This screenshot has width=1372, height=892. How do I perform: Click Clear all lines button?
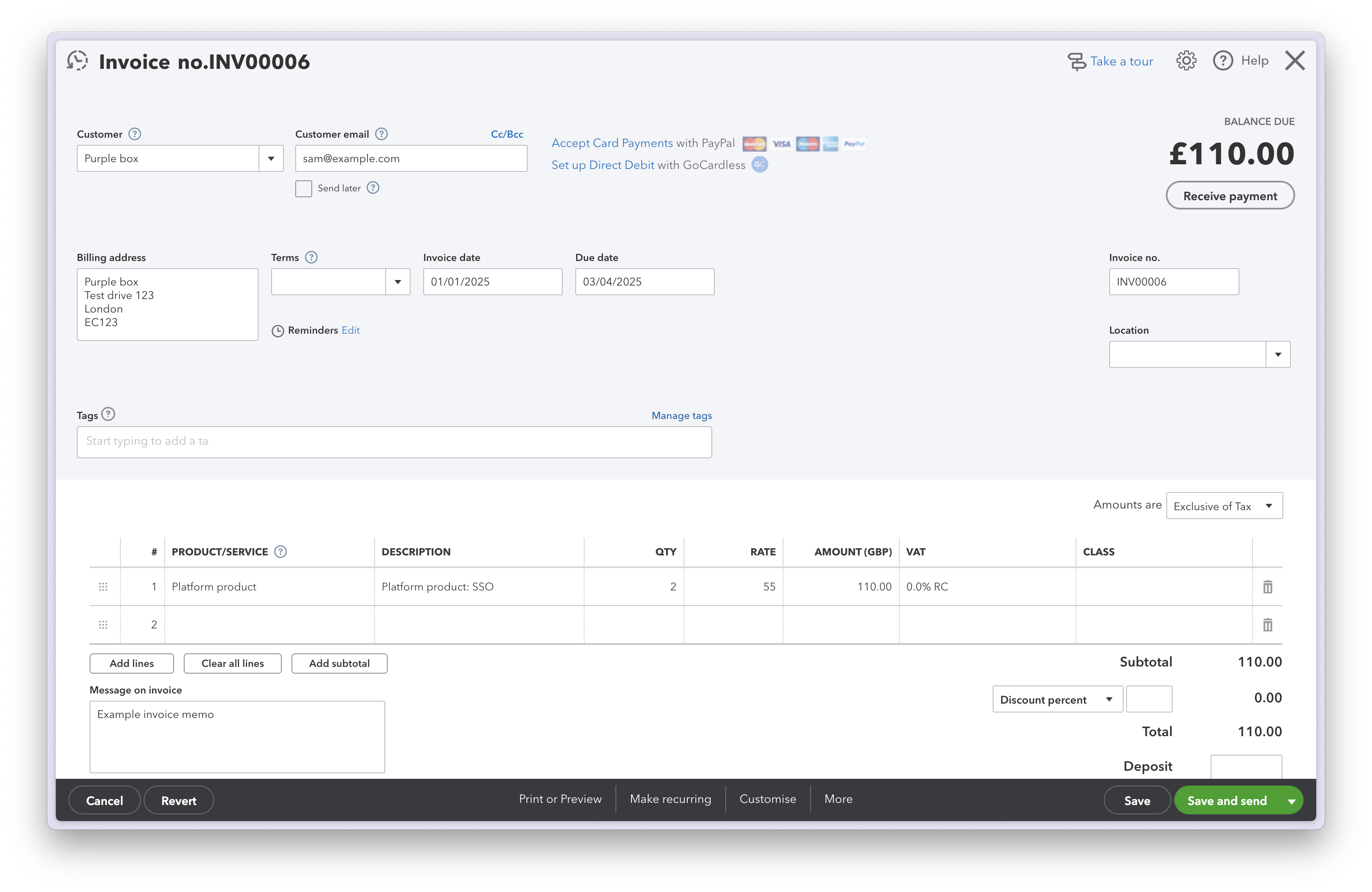tap(232, 663)
